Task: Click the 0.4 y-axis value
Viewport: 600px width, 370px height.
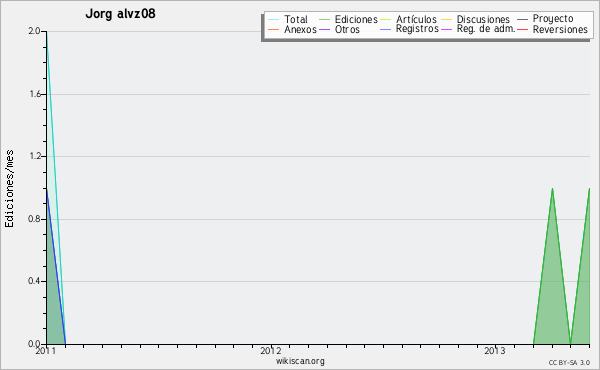Action: tap(35, 281)
